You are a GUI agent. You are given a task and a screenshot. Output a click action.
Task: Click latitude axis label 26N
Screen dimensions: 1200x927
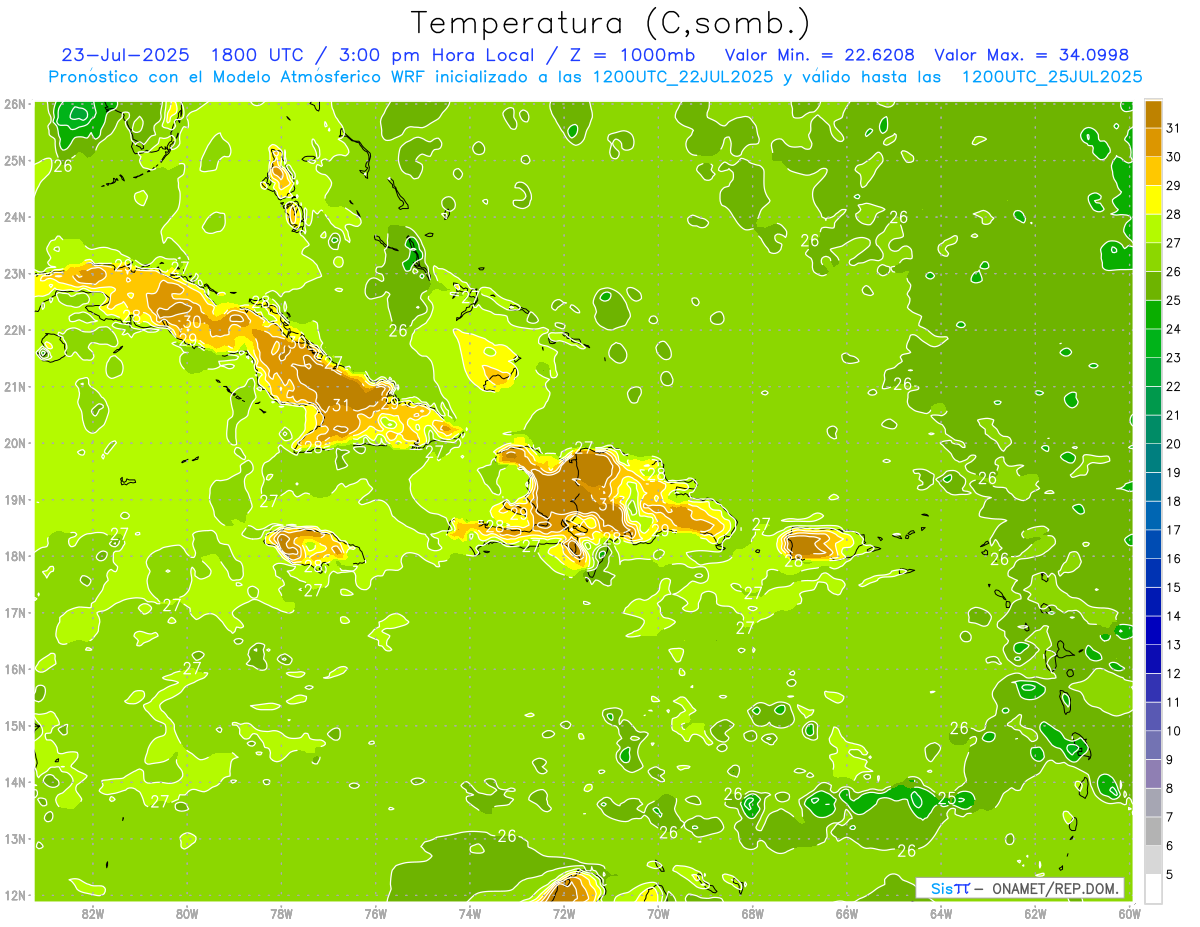pyautogui.click(x=15, y=104)
